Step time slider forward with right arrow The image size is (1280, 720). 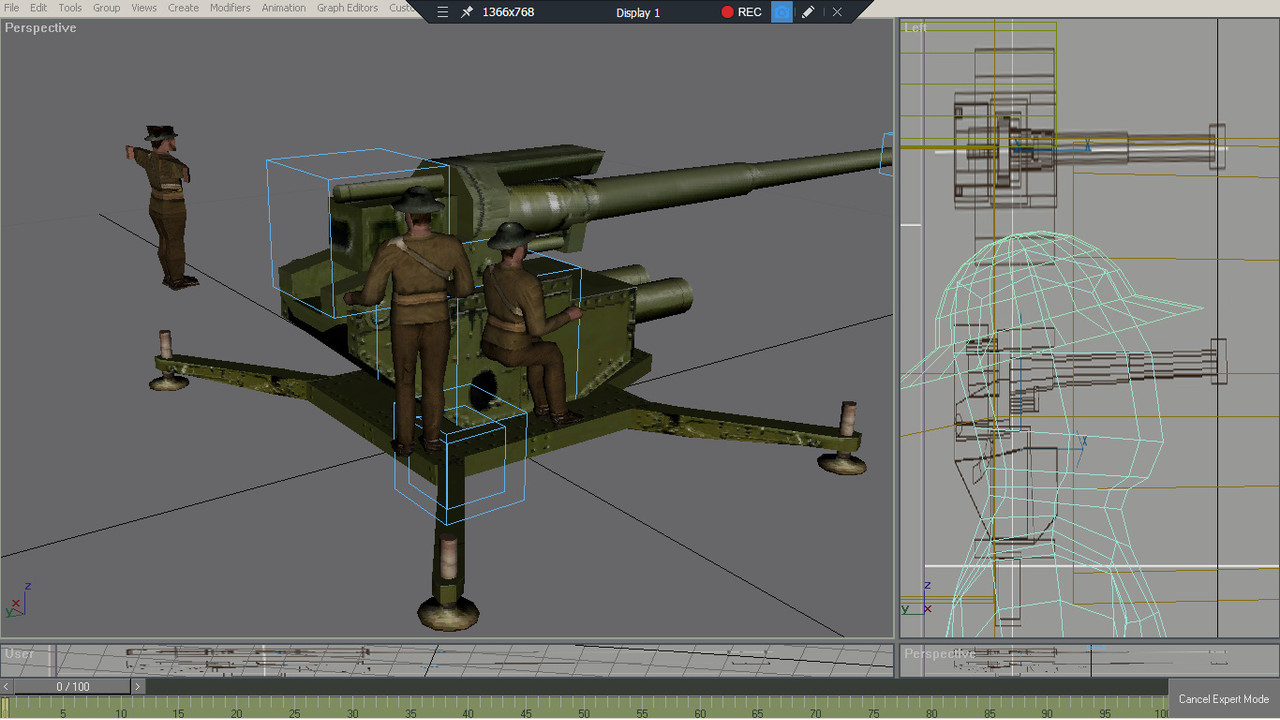(x=138, y=687)
